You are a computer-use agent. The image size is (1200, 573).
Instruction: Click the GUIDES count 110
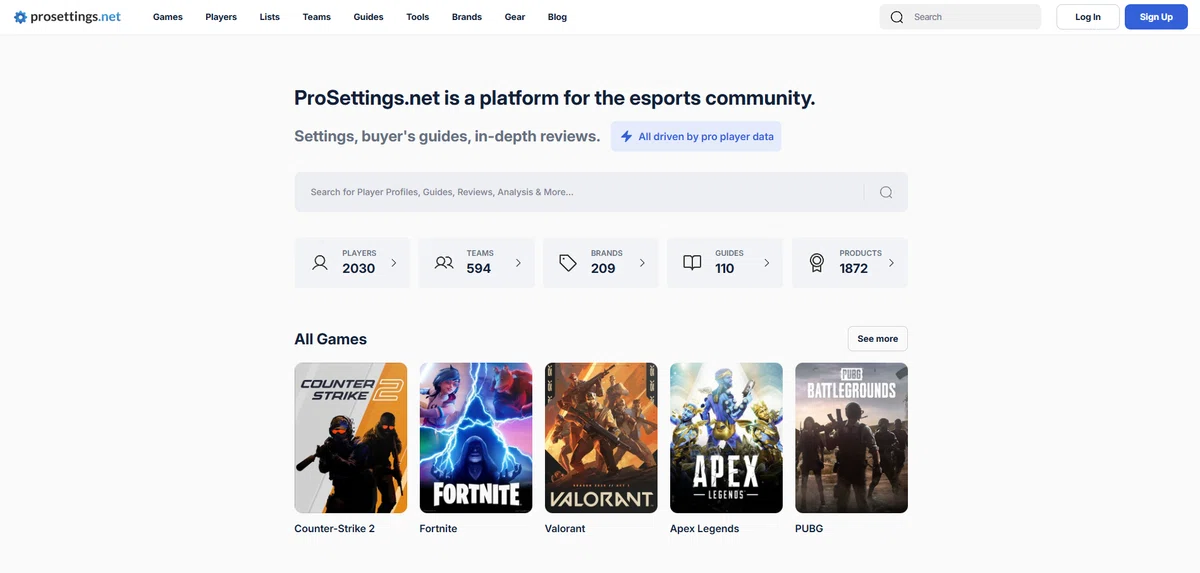click(725, 268)
